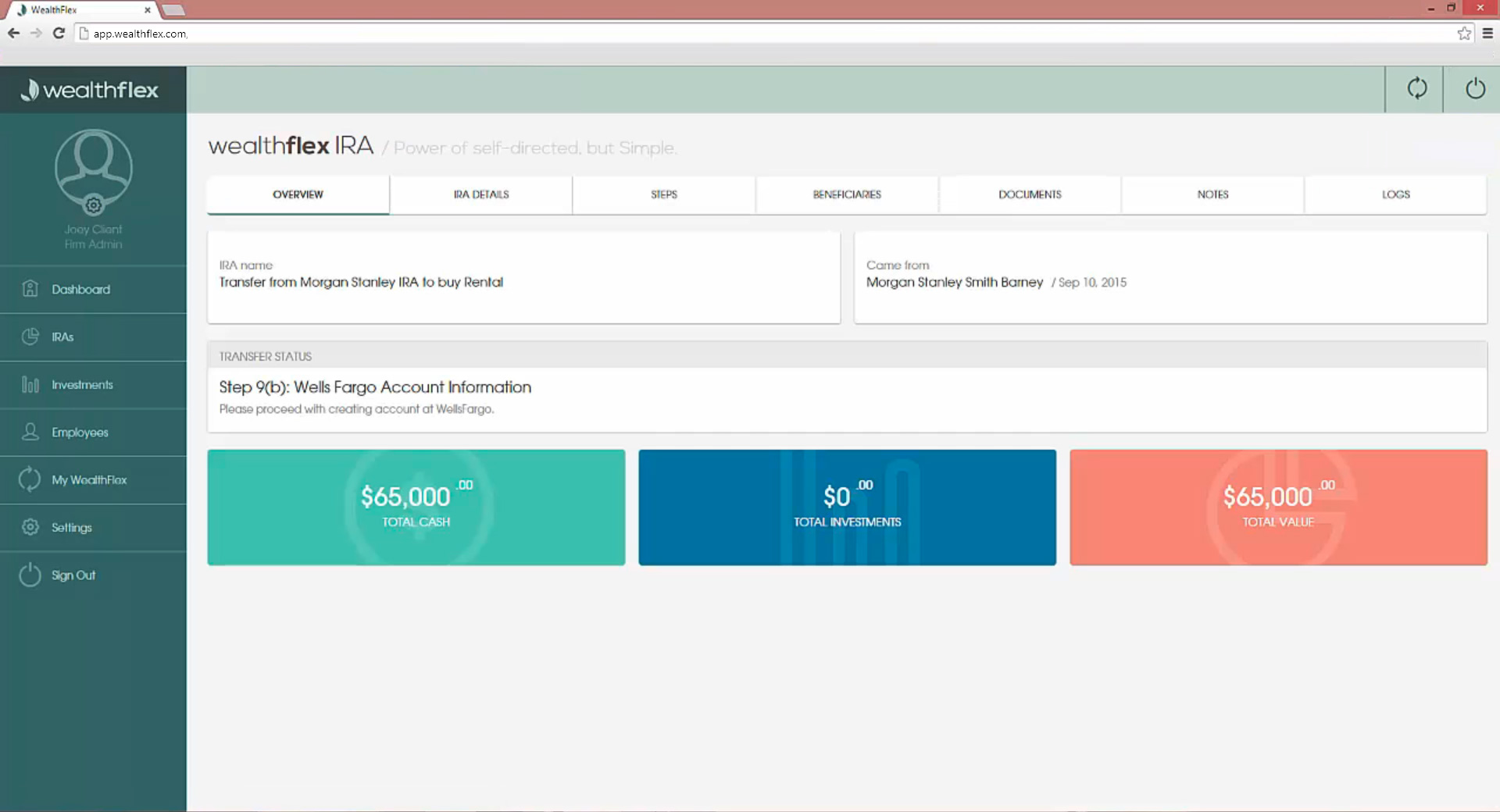The height and width of the screenshot is (812, 1500).
Task: Click the Total Investments $0 card
Action: (x=847, y=507)
